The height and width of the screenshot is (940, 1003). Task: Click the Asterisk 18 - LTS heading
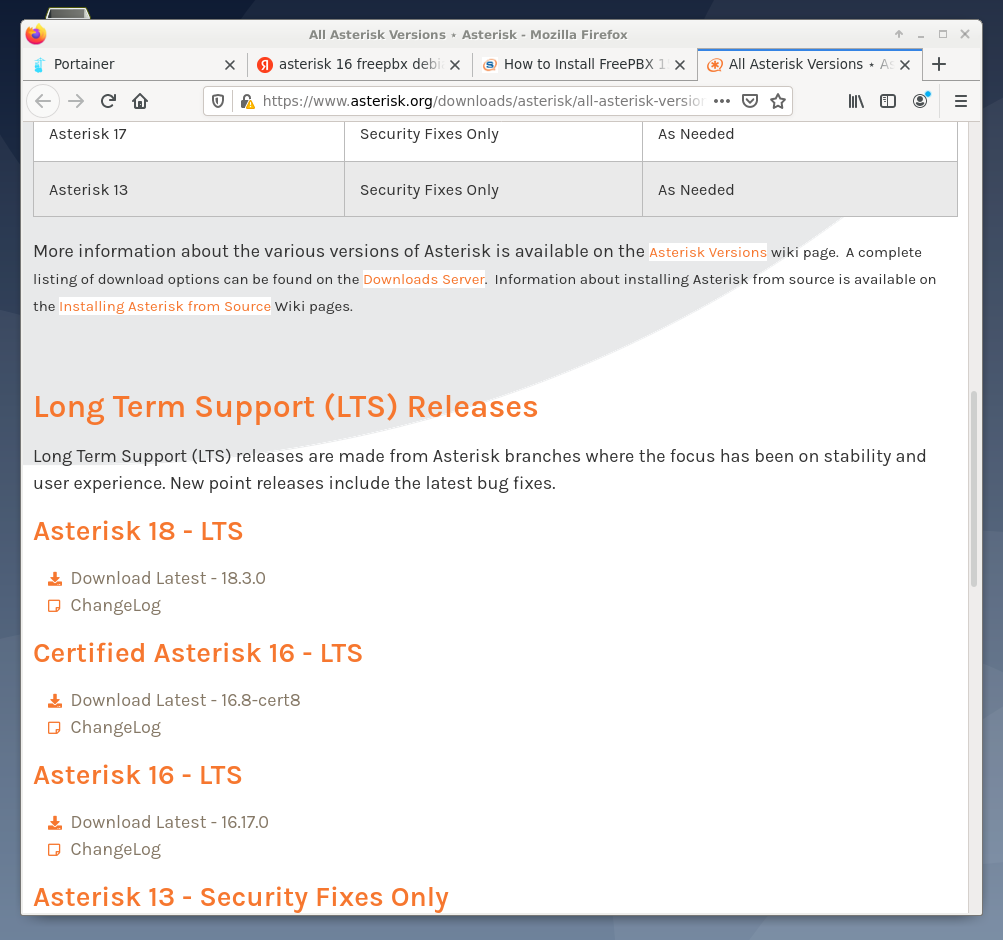coord(138,531)
